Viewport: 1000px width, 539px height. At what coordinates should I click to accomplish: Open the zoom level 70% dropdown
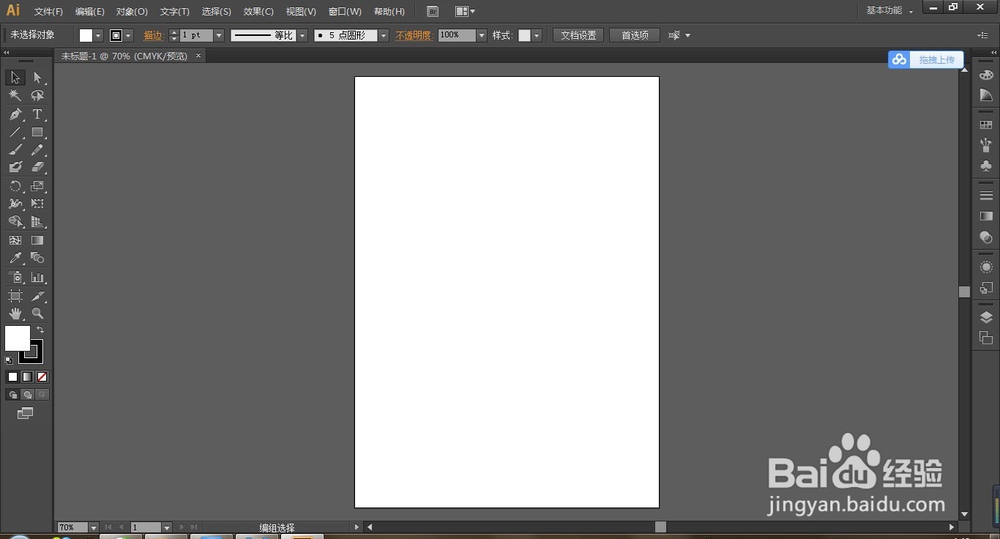pyautogui.click(x=94, y=528)
